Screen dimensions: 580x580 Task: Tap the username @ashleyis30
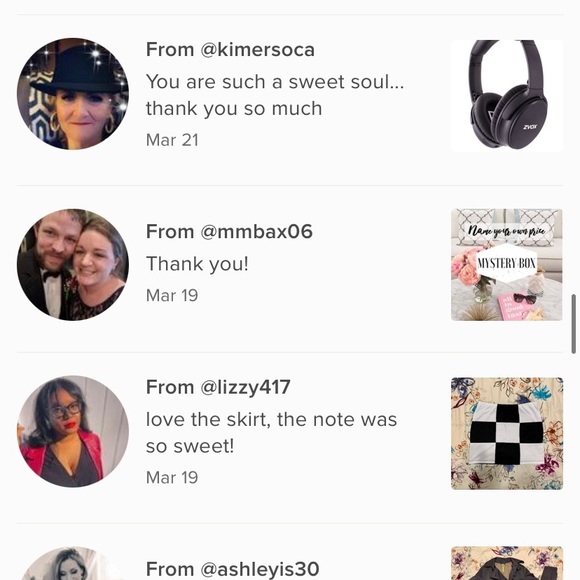click(260, 569)
